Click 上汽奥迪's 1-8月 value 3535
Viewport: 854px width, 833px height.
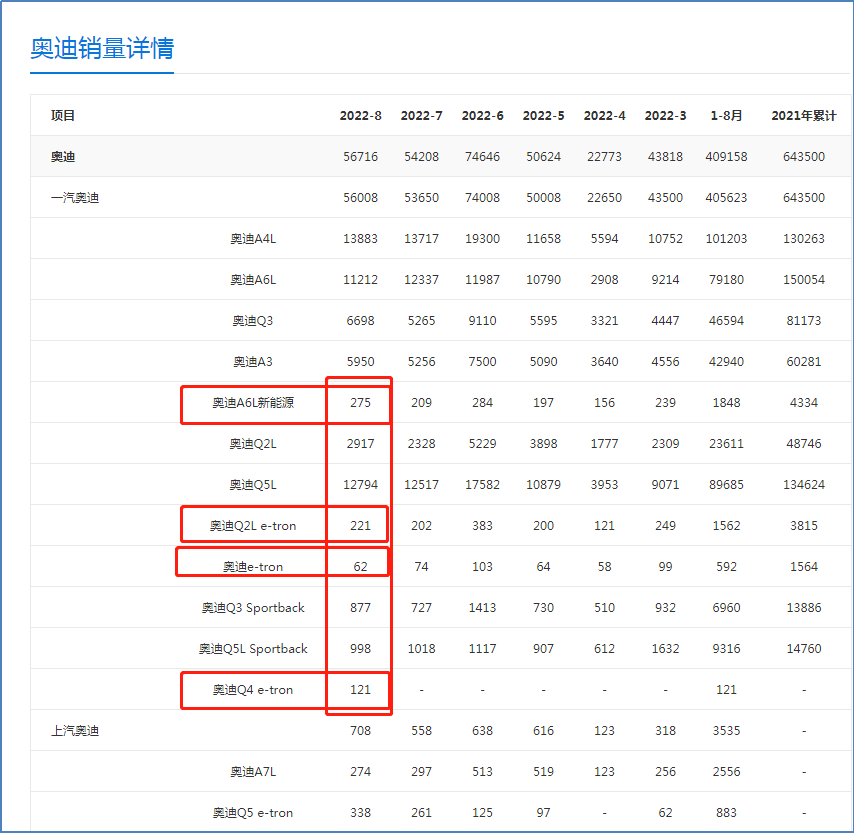point(727,731)
